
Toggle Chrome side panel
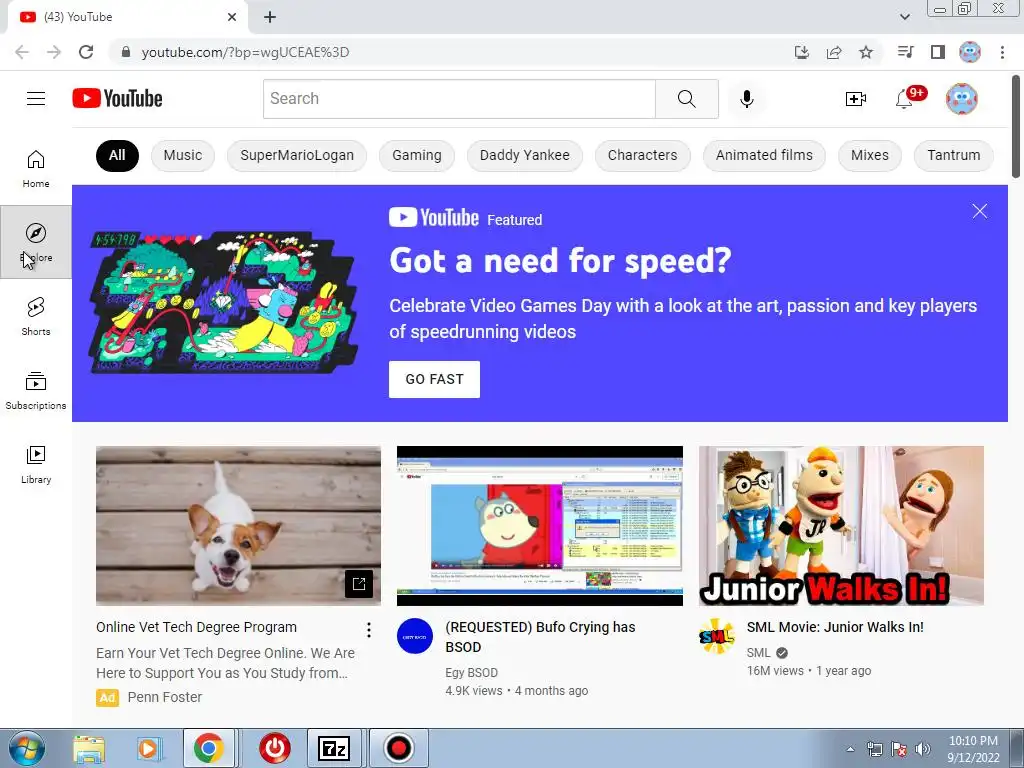[x=938, y=52]
